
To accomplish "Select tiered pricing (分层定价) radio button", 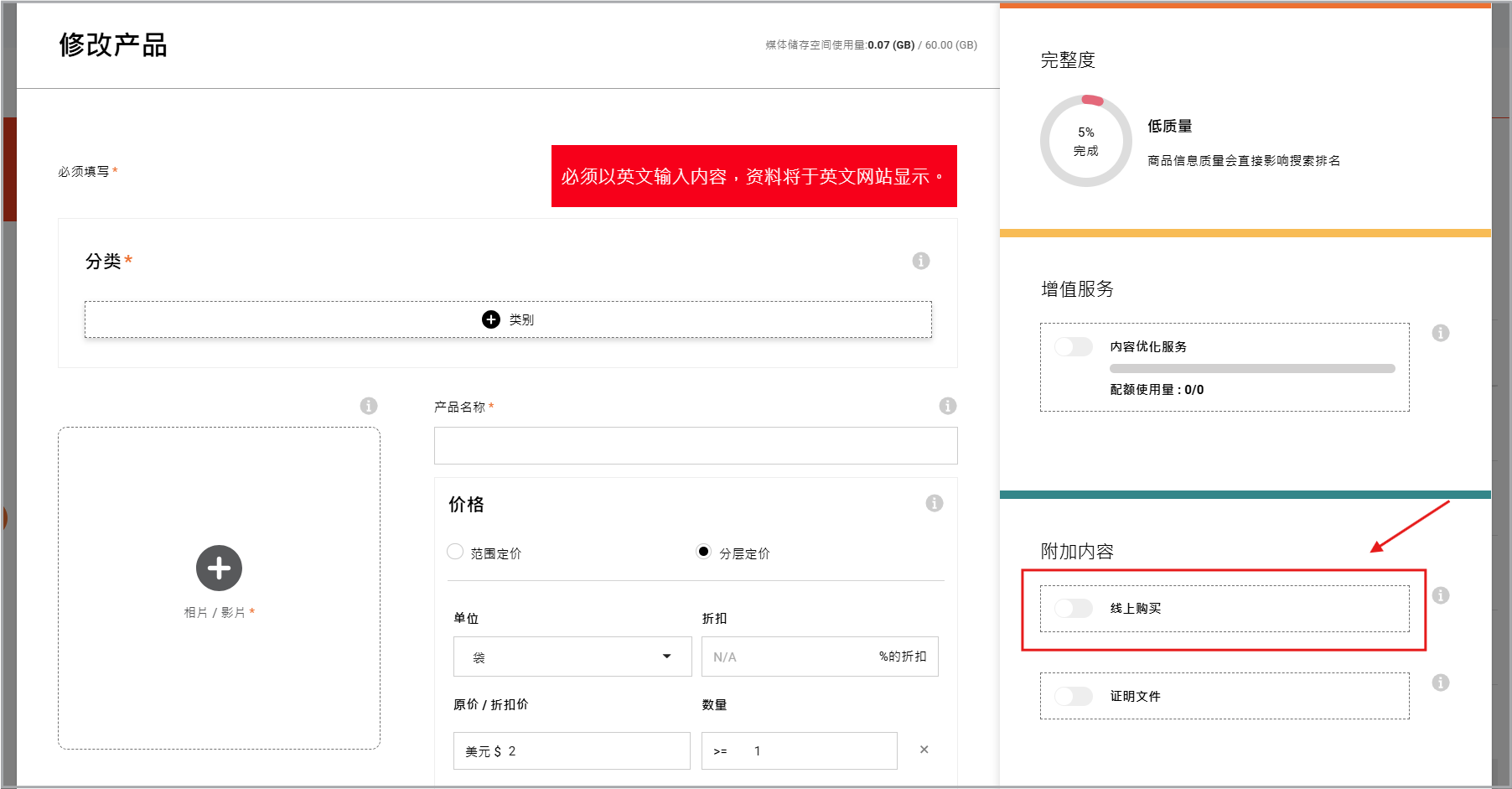I will [x=704, y=551].
